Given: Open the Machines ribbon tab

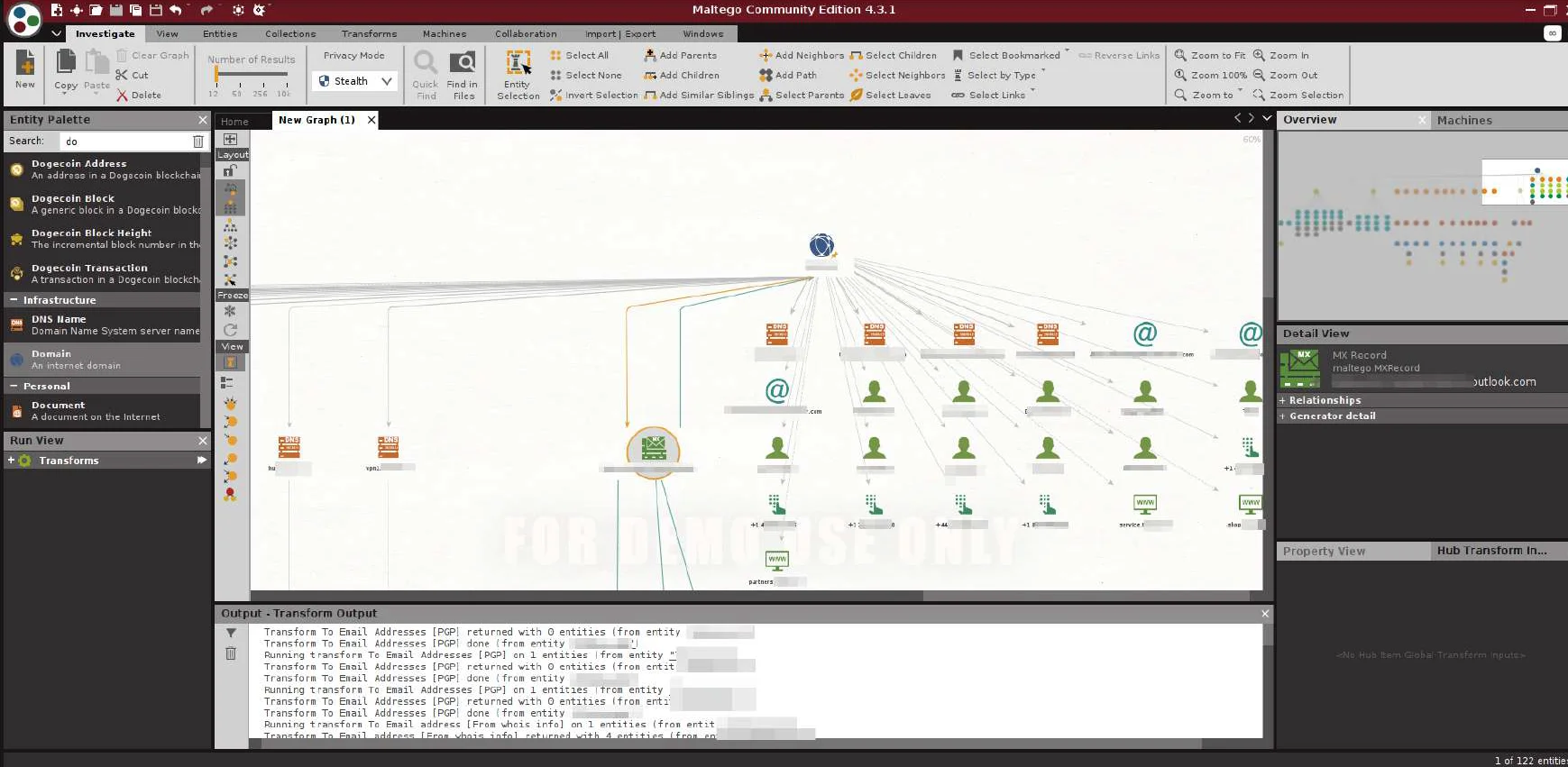Looking at the screenshot, I should (x=445, y=33).
